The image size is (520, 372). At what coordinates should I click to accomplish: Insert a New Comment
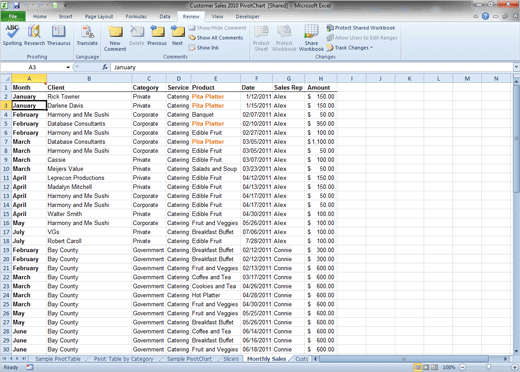coord(115,38)
